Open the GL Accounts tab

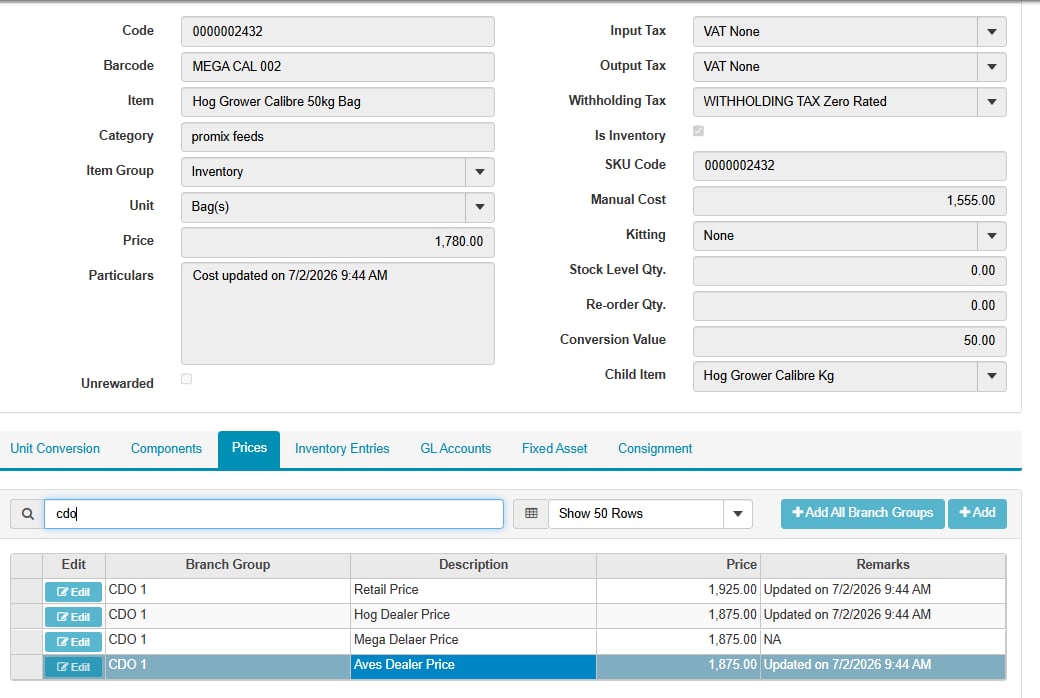[x=456, y=449]
